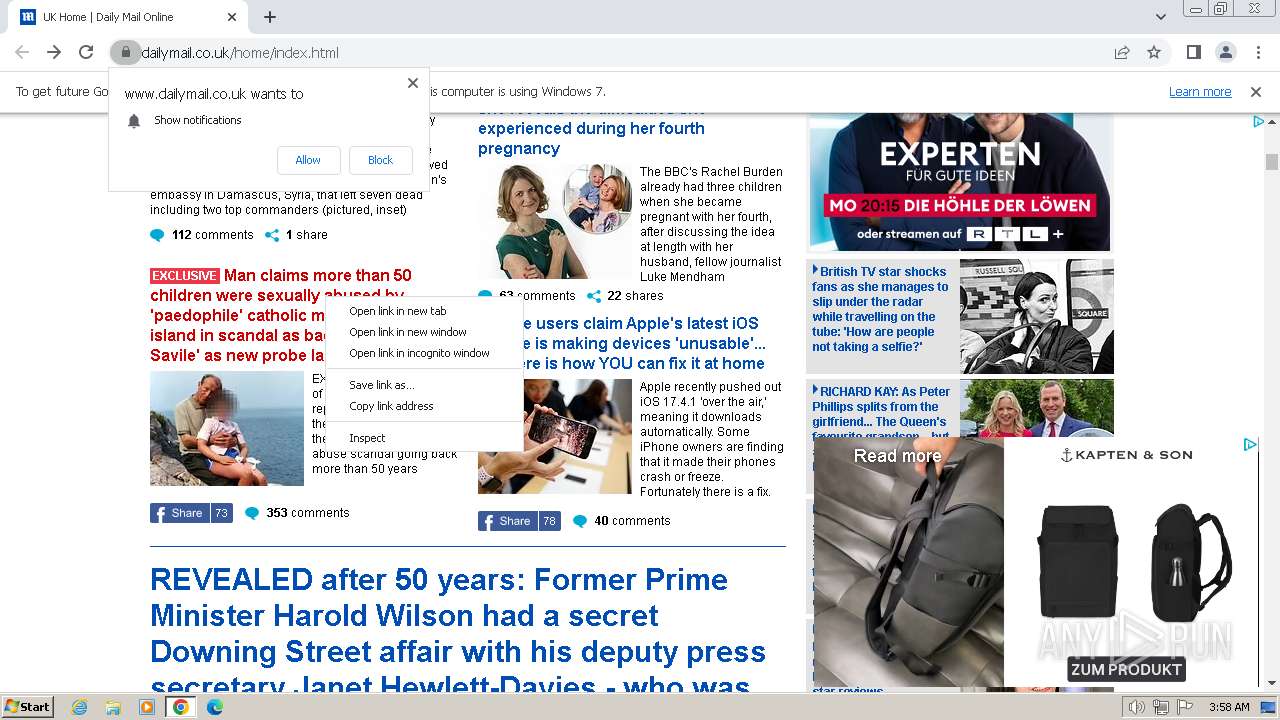Launch Microsoft Edge from taskbar
Screen dimensions: 1280x720
coord(215,707)
